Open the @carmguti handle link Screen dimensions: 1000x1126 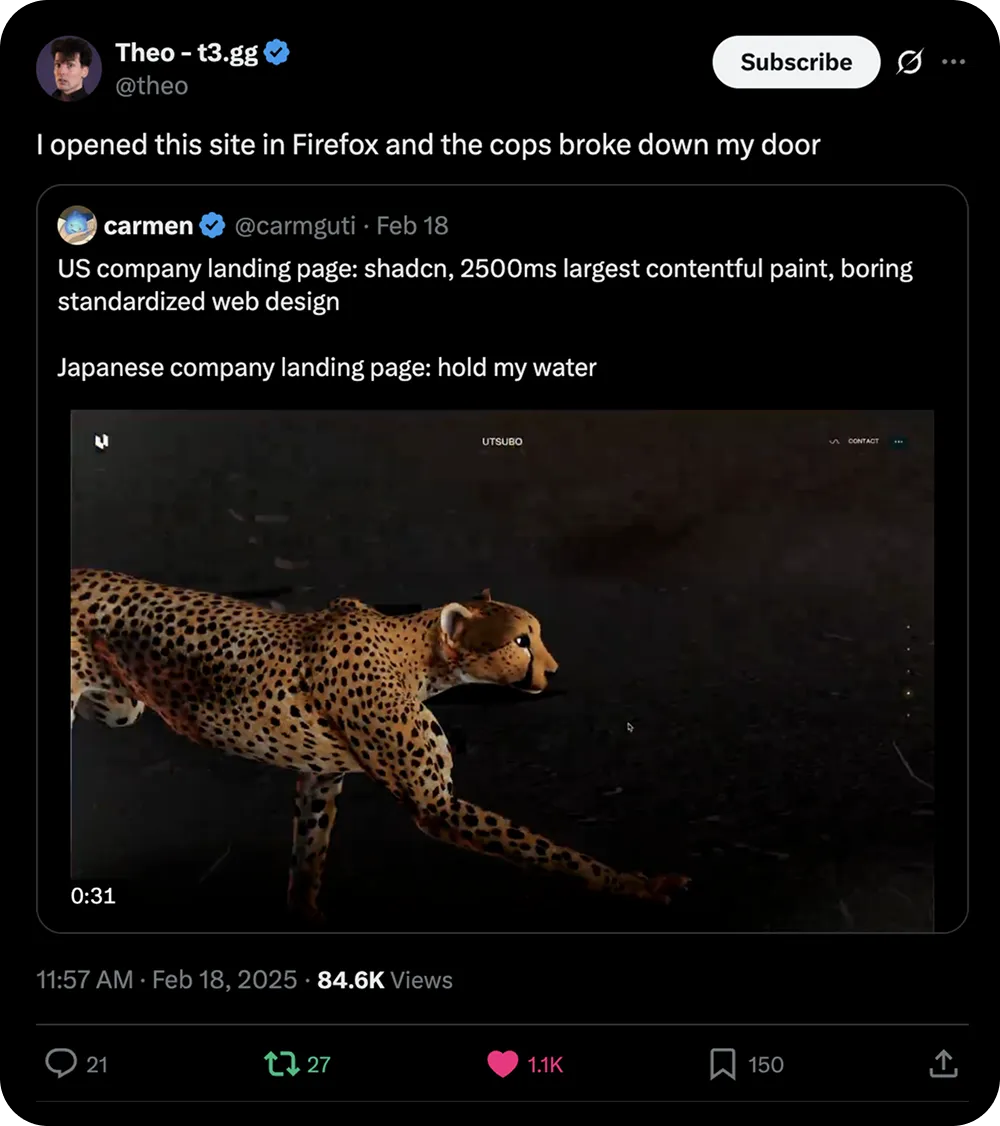pos(294,226)
